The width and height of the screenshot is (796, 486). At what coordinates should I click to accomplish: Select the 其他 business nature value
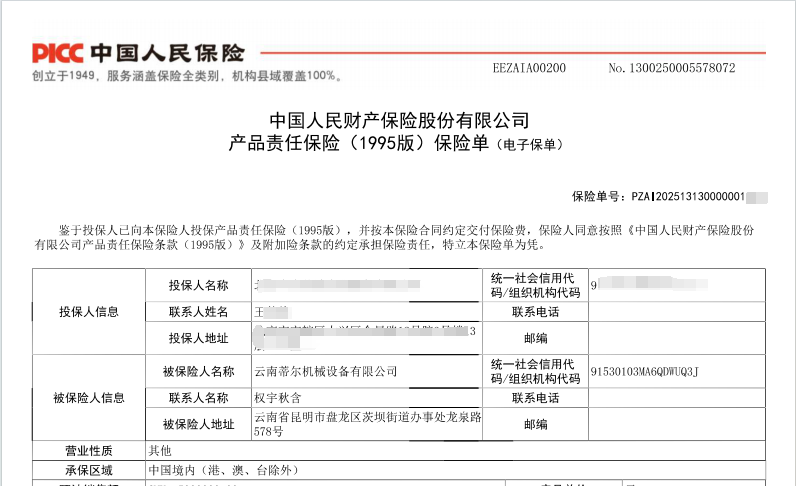click(160, 450)
